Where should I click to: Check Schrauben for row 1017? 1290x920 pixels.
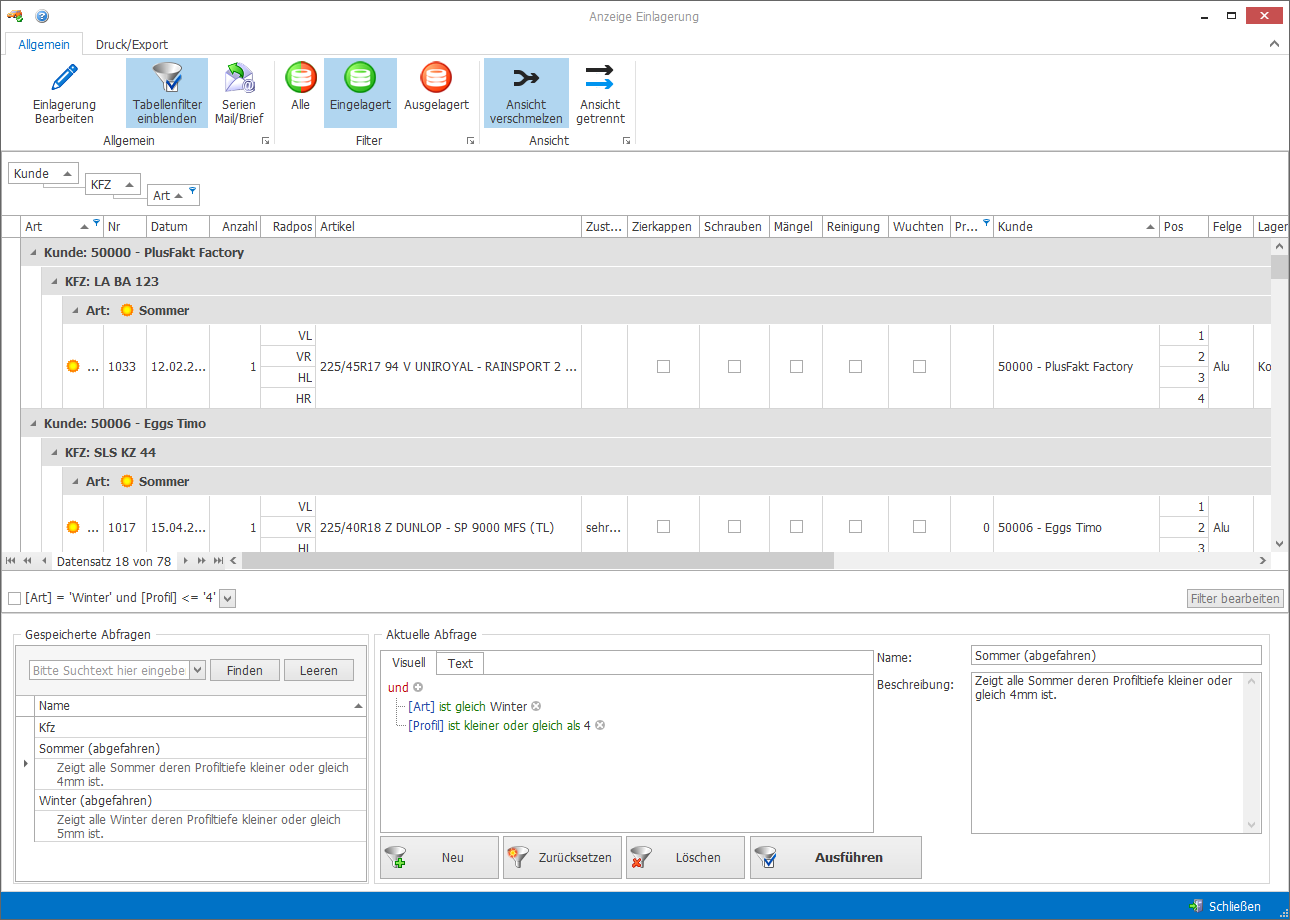[x=734, y=527]
